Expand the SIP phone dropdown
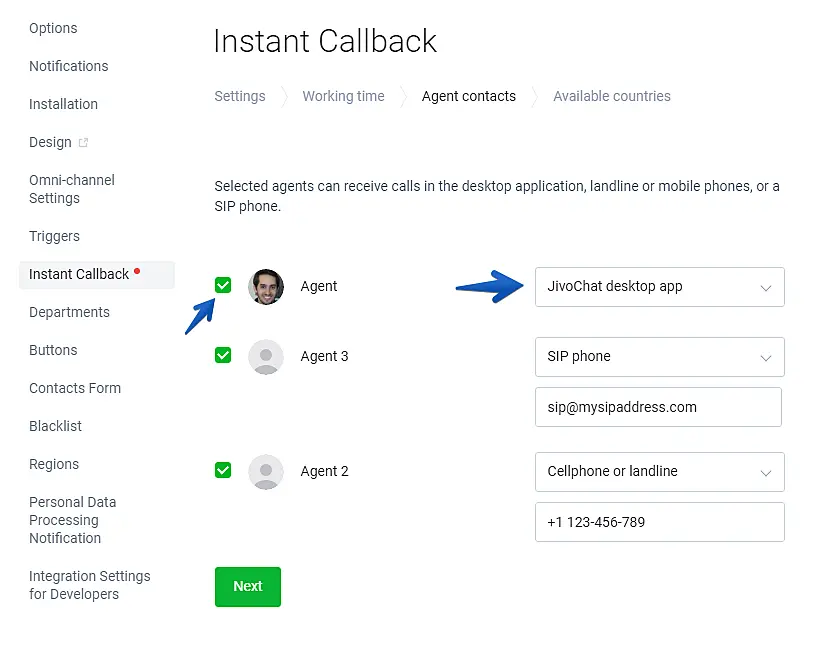Image resolution: width=821 pixels, height=647 pixels. pyautogui.click(x=659, y=357)
